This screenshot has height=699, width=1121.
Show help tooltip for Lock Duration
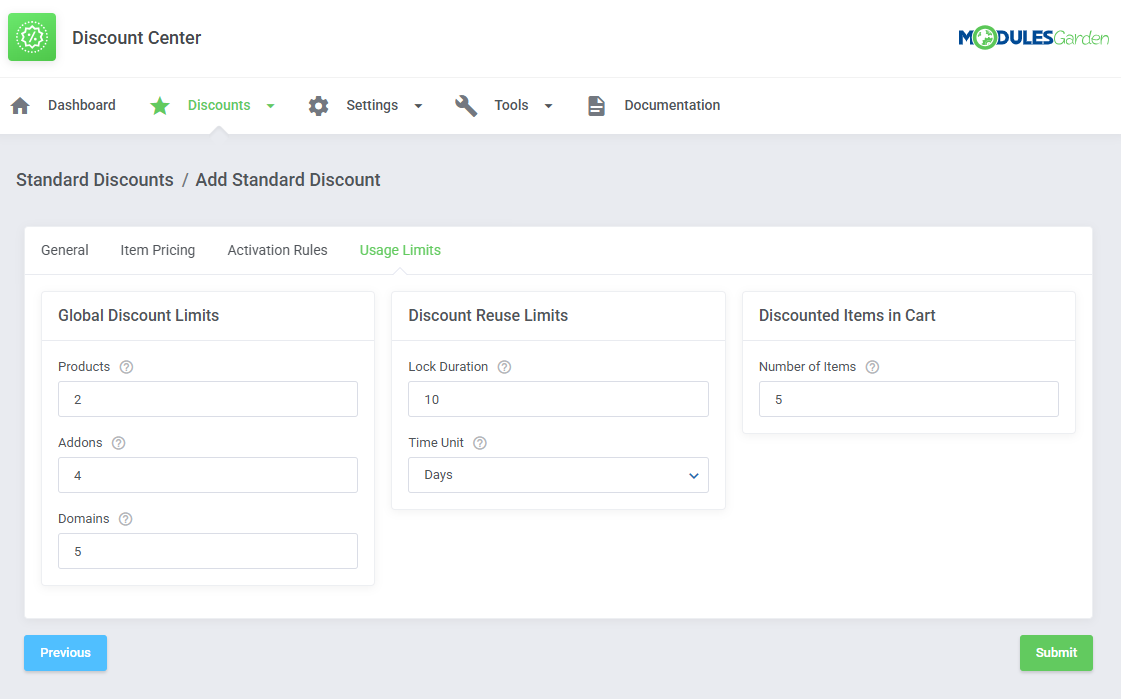point(505,367)
